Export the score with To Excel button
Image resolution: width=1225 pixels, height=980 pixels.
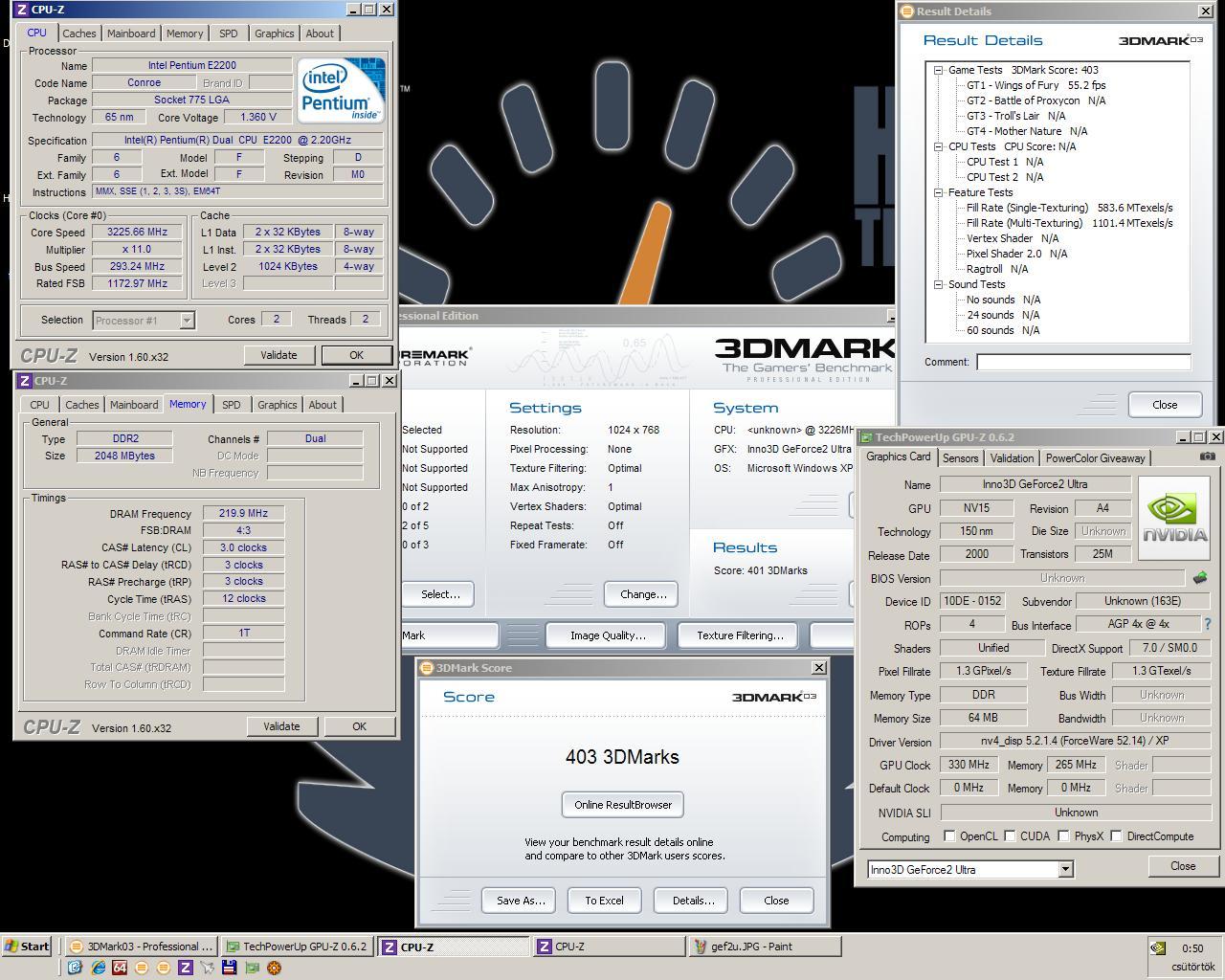coord(604,901)
